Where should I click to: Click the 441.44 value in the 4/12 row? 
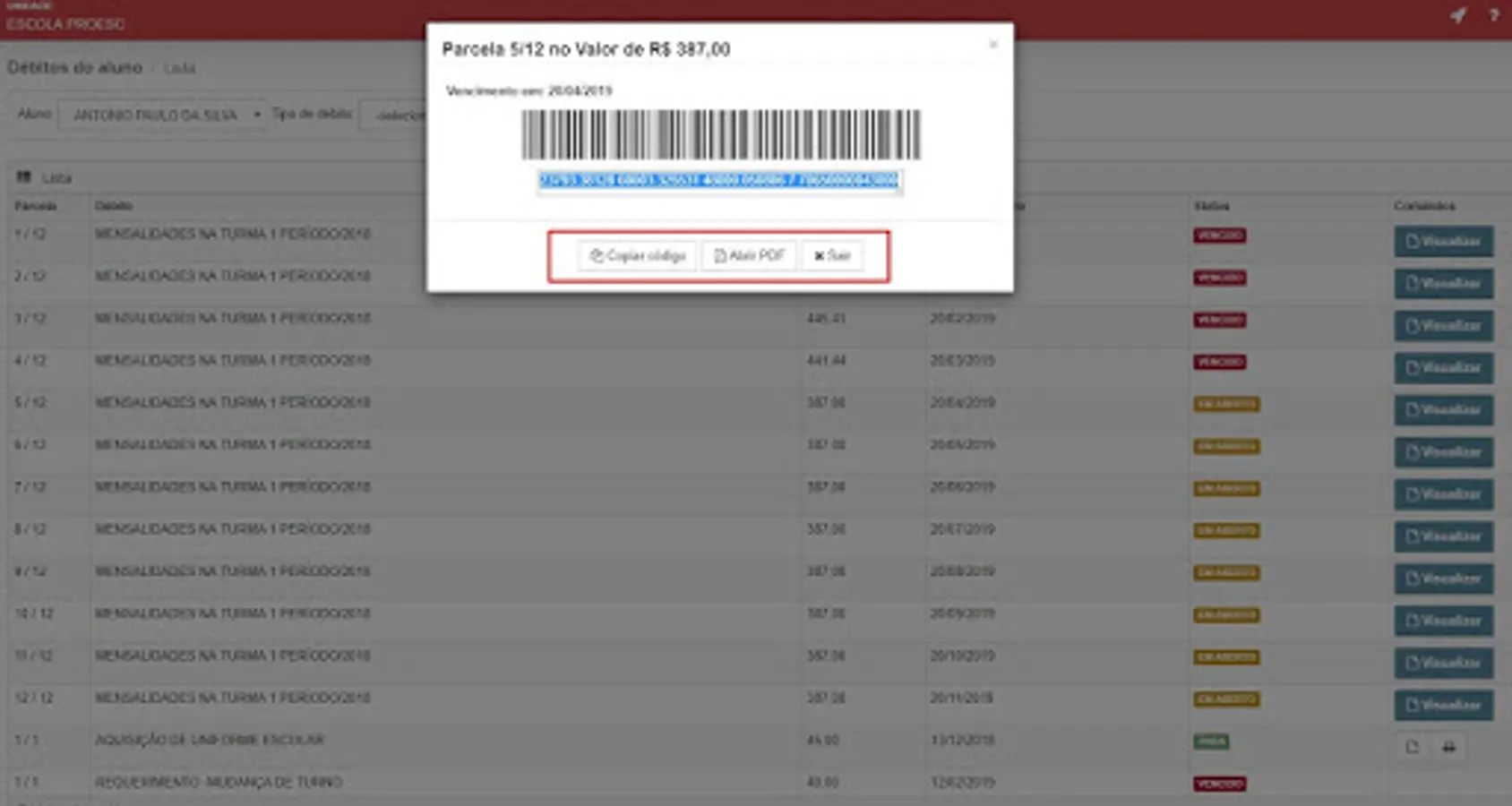(826, 360)
